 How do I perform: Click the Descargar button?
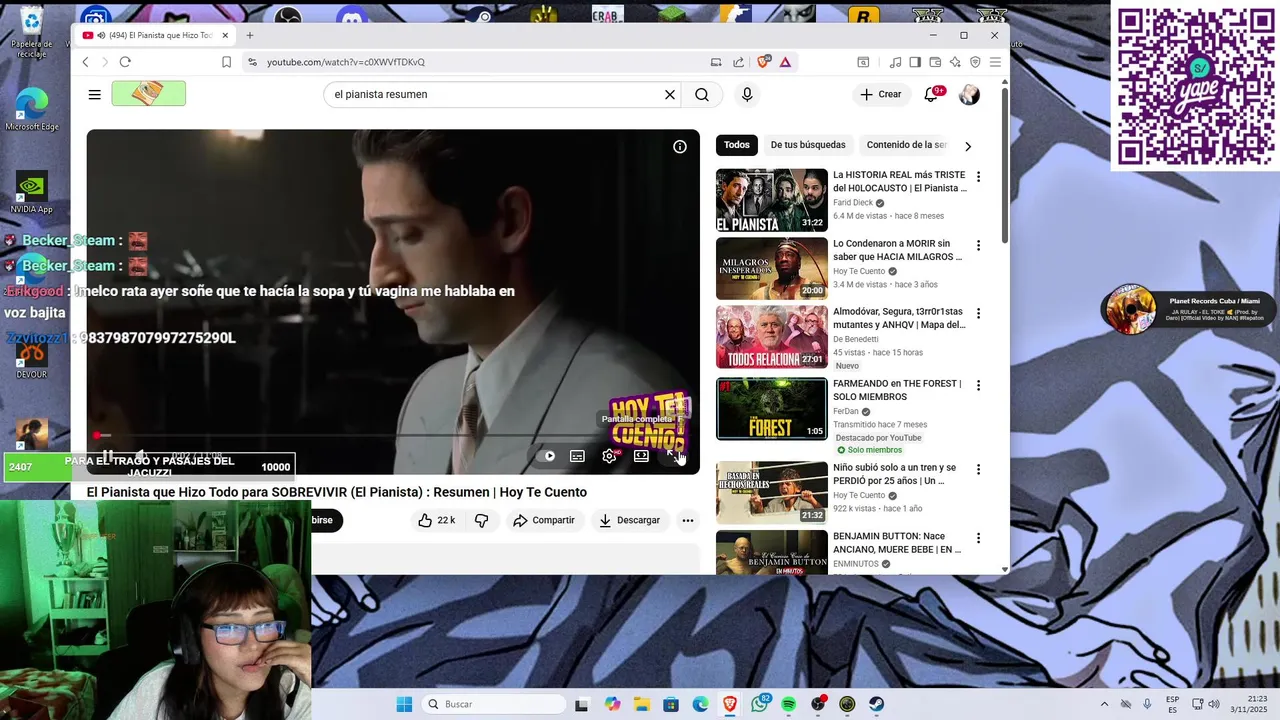point(629,520)
